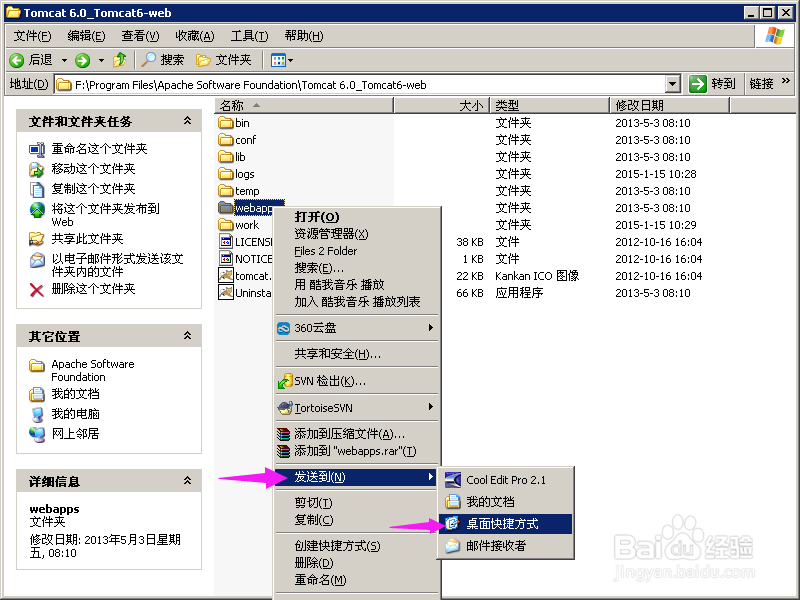This screenshot has height=600, width=800.
Task: Open the 帮助(H) menu
Action: 304,36
